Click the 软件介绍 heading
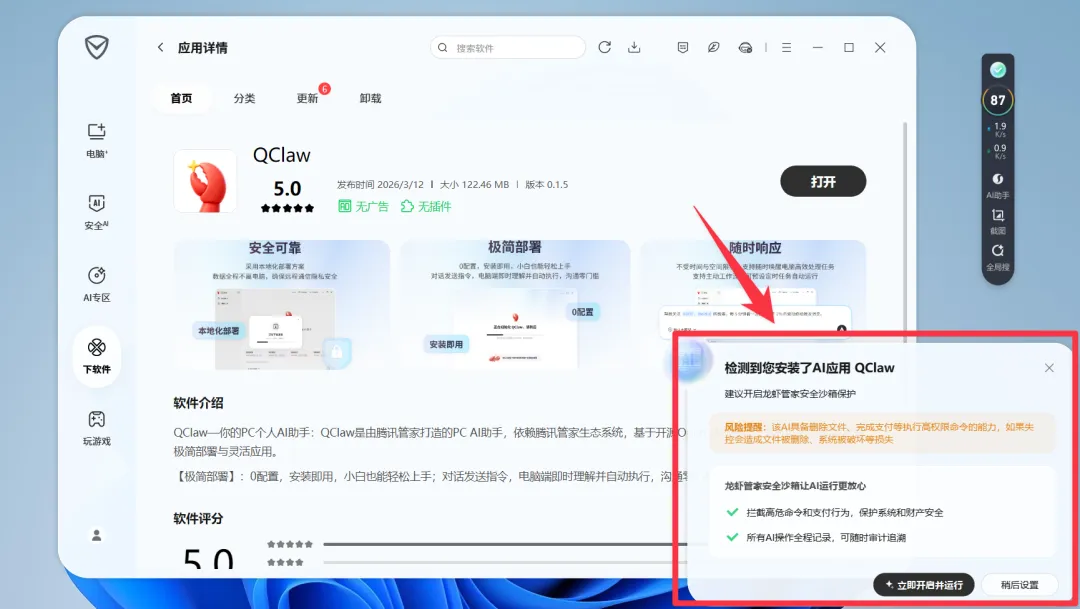Screen dimensions: 1080x609 [x=198, y=403]
